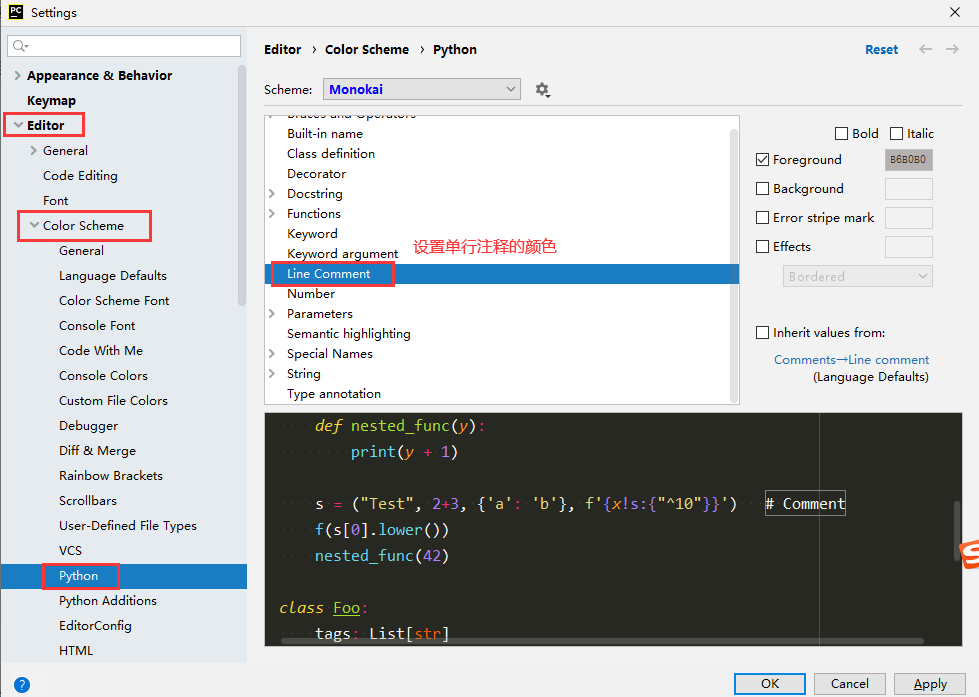979x697 pixels.
Task: Open the help question mark icon
Action: pyautogui.click(x=22, y=685)
